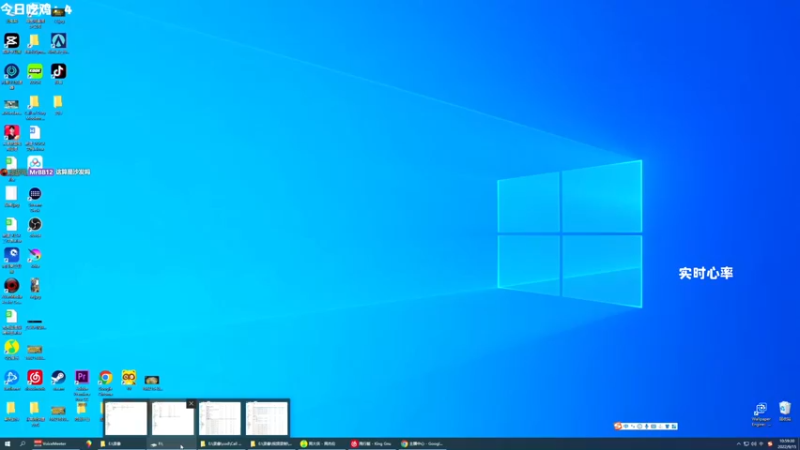The height and width of the screenshot is (450, 800).
Task: Open the blue arrow app left of NetEase Music
Action: [x=12, y=378]
